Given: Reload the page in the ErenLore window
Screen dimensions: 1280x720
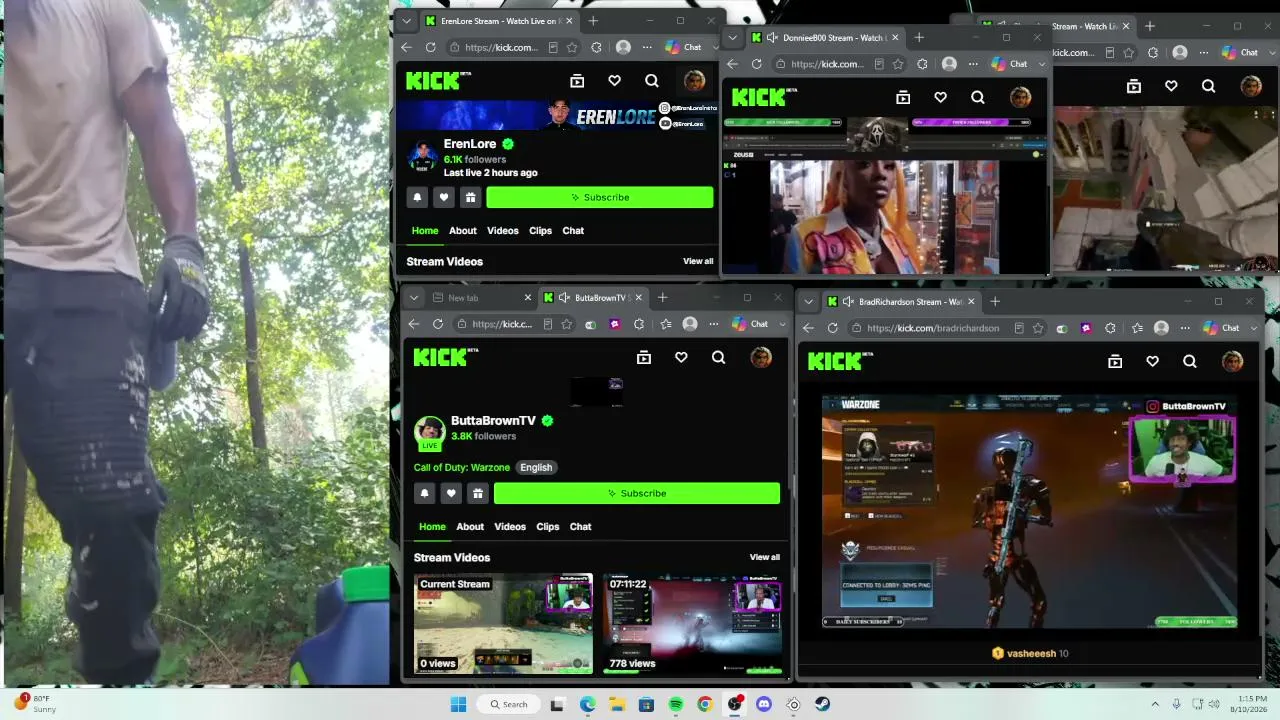Looking at the screenshot, I should coord(430,47).
